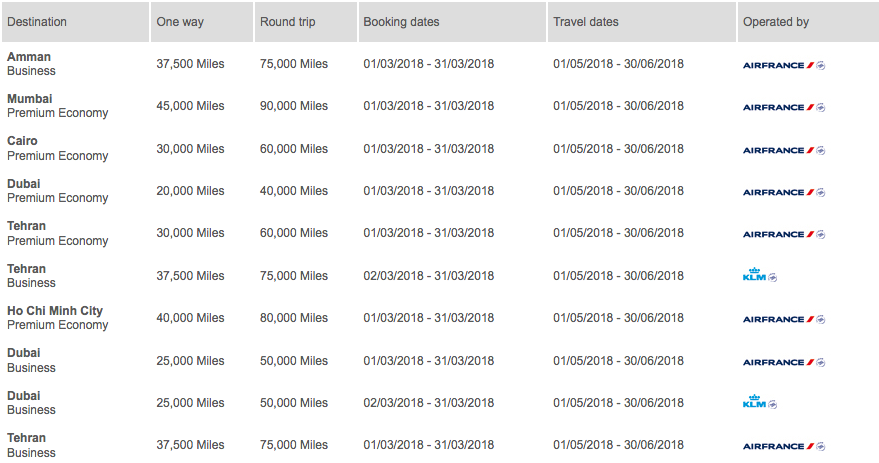879x463 pixels.
Task: Click the Air France logo in Mumbai row
Action: click(x=783, y=107)
